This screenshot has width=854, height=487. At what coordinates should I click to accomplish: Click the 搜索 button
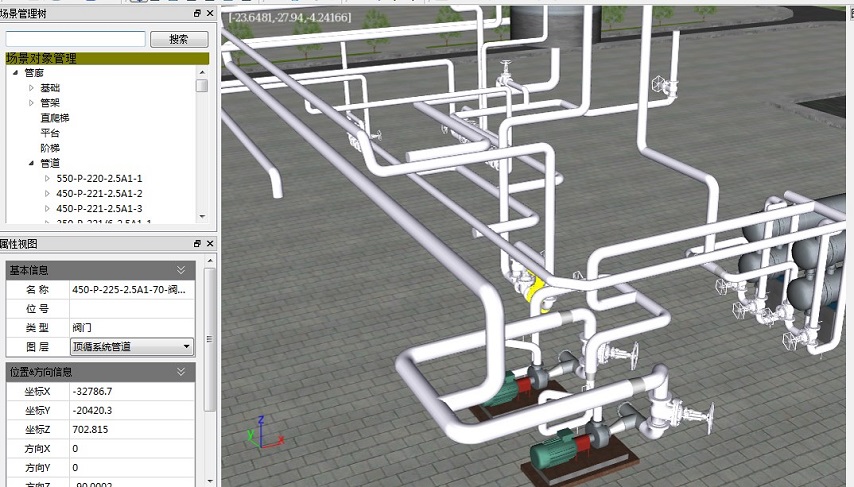179,40
